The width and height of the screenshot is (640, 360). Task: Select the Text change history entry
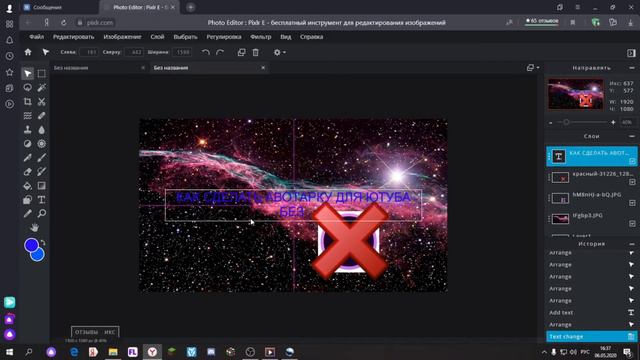coord(591,337)
